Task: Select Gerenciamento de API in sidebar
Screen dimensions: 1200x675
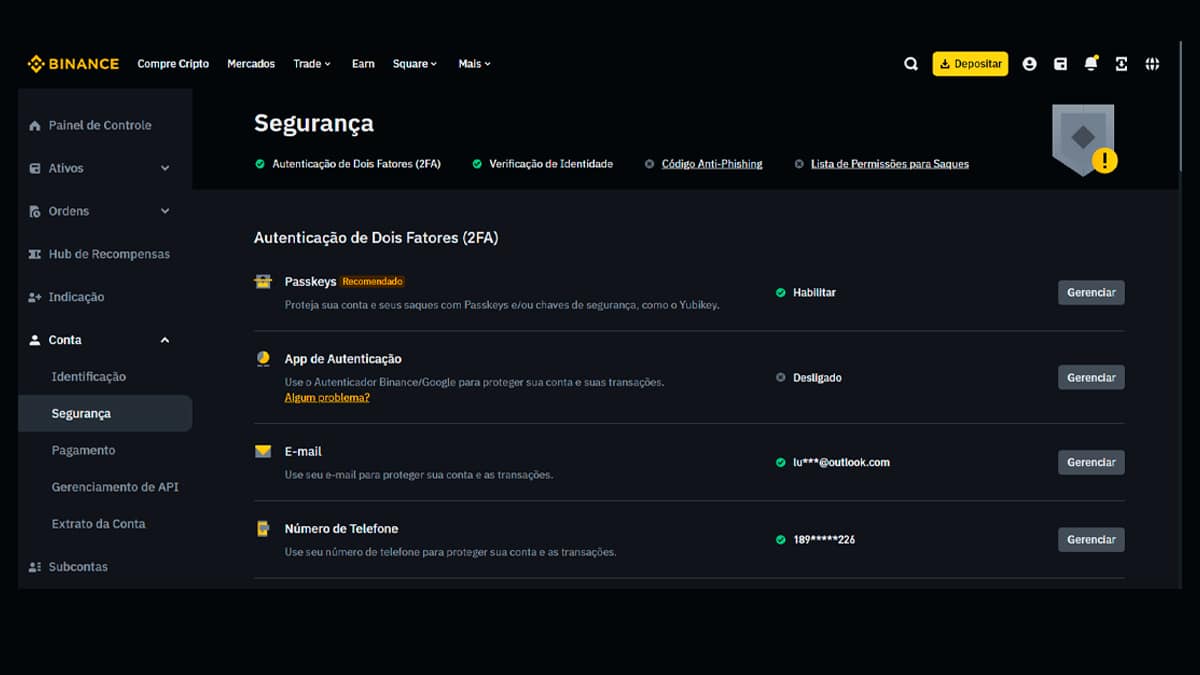Action: click(115, 488)
